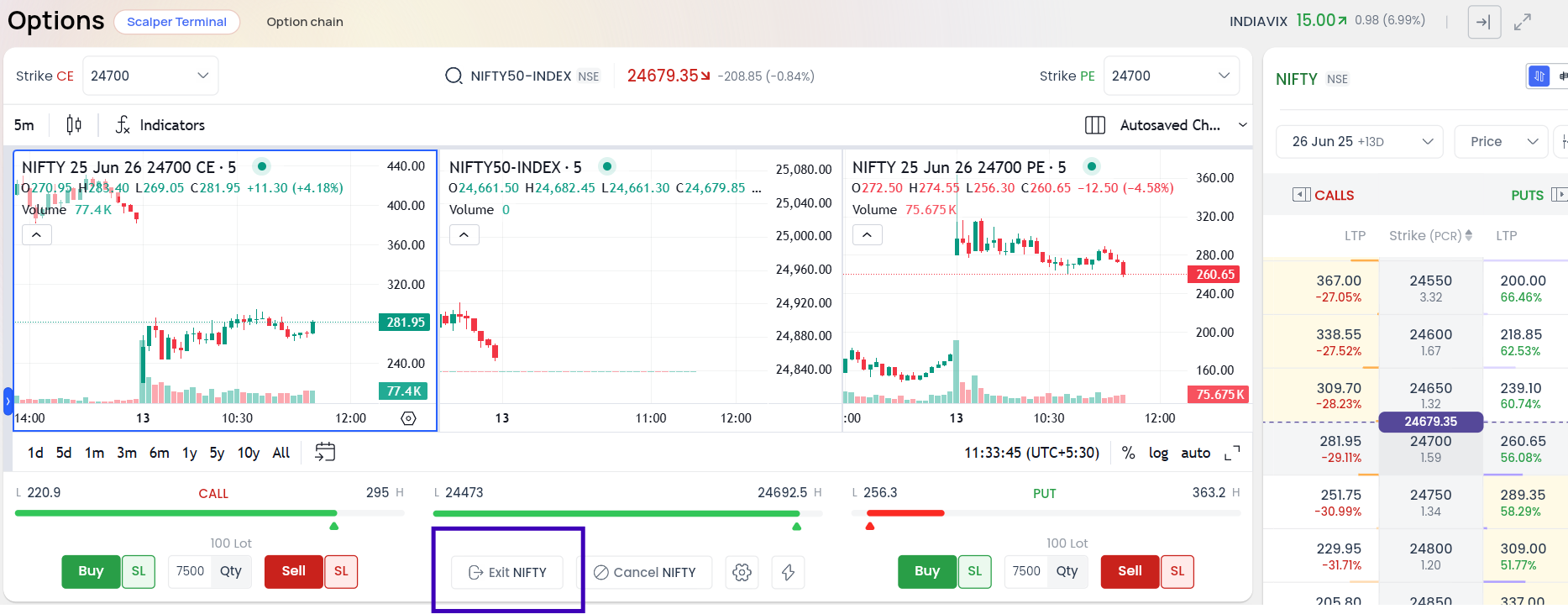Click the CALLS collapse arrow icon
Screen dimensions: 1568x614
[1302, 195]
